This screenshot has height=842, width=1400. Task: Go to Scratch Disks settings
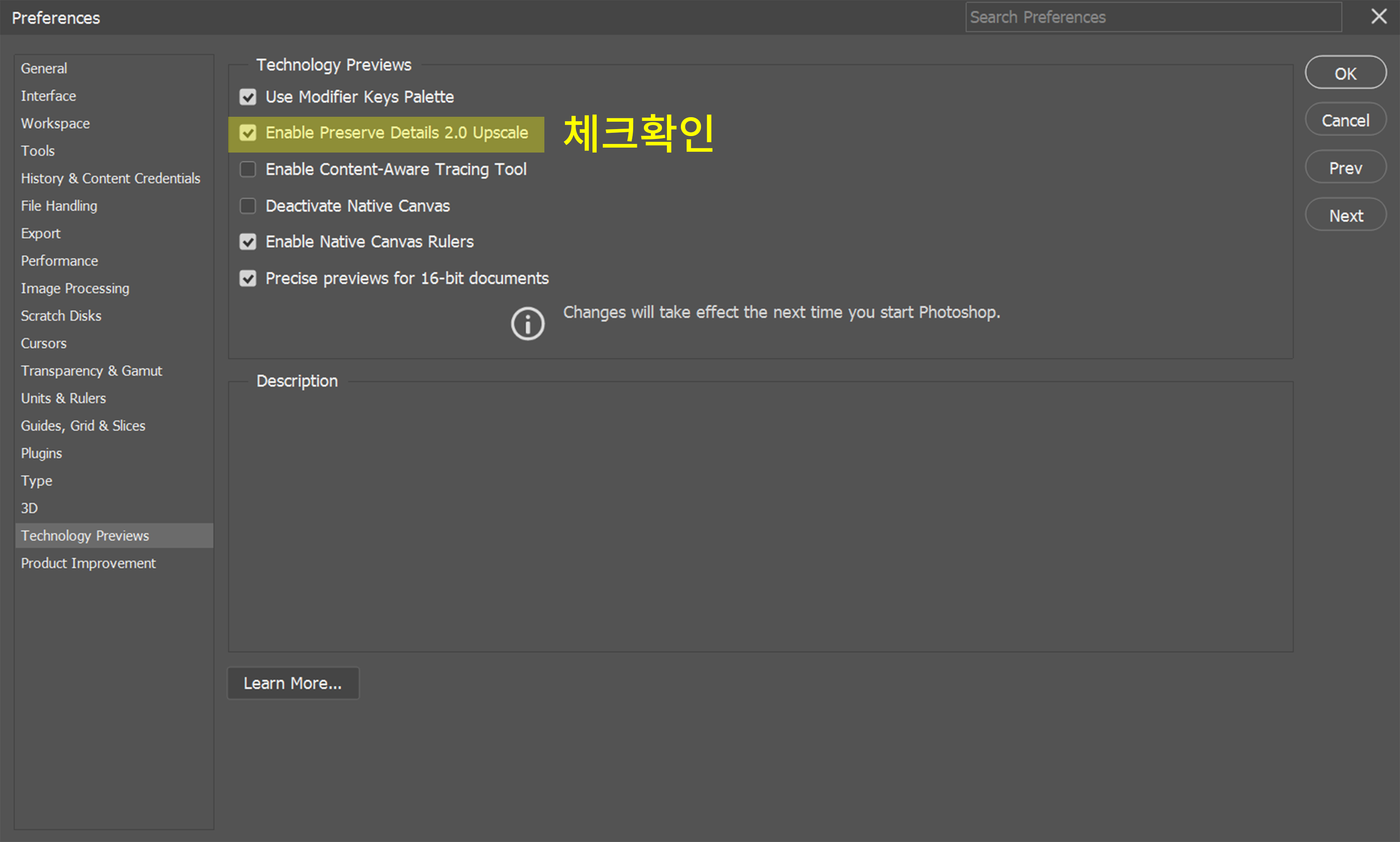pyautogui.click(x=61, y=316)
